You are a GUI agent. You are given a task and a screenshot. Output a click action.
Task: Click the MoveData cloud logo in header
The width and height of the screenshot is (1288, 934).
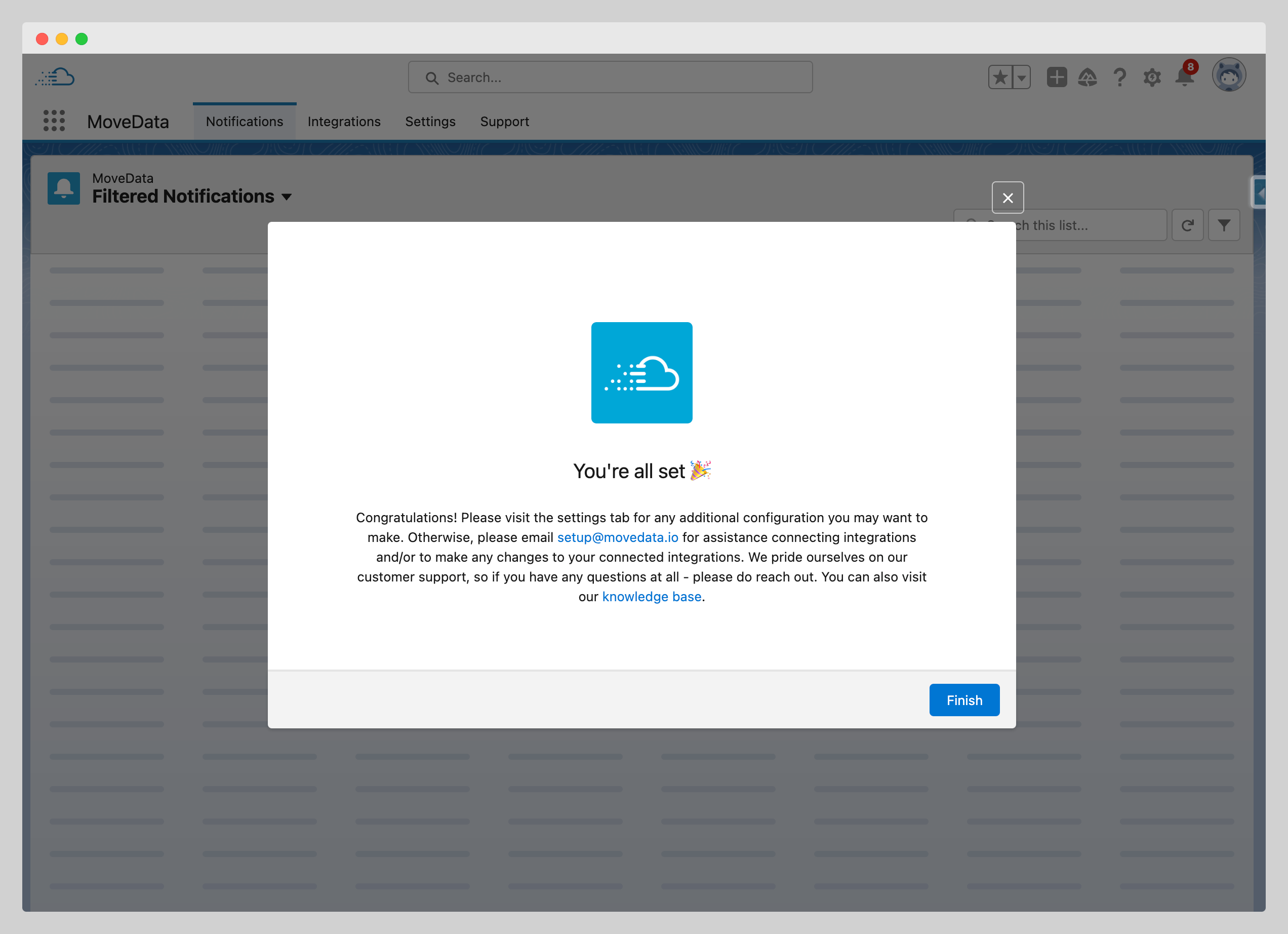[55, 77]
